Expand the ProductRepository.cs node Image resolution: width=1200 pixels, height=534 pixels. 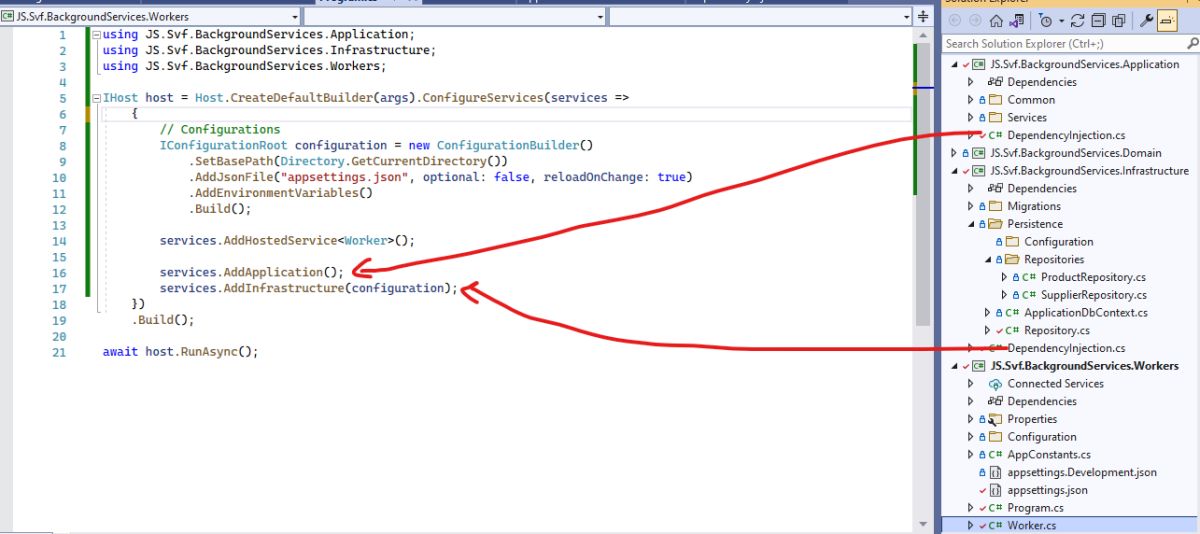point(1003,277)
